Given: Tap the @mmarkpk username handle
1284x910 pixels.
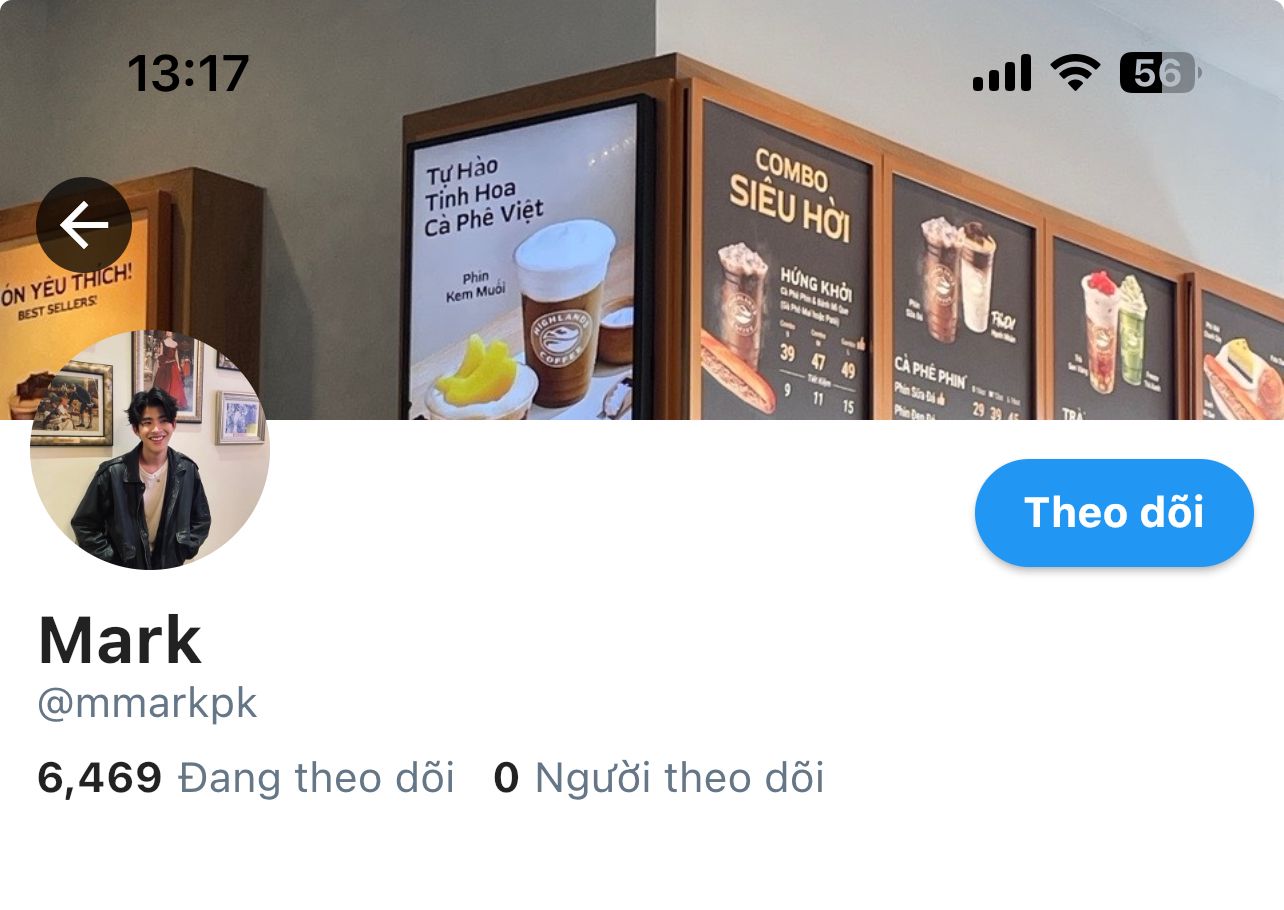Looking at the screenshot, I should [x=148, y=704].
